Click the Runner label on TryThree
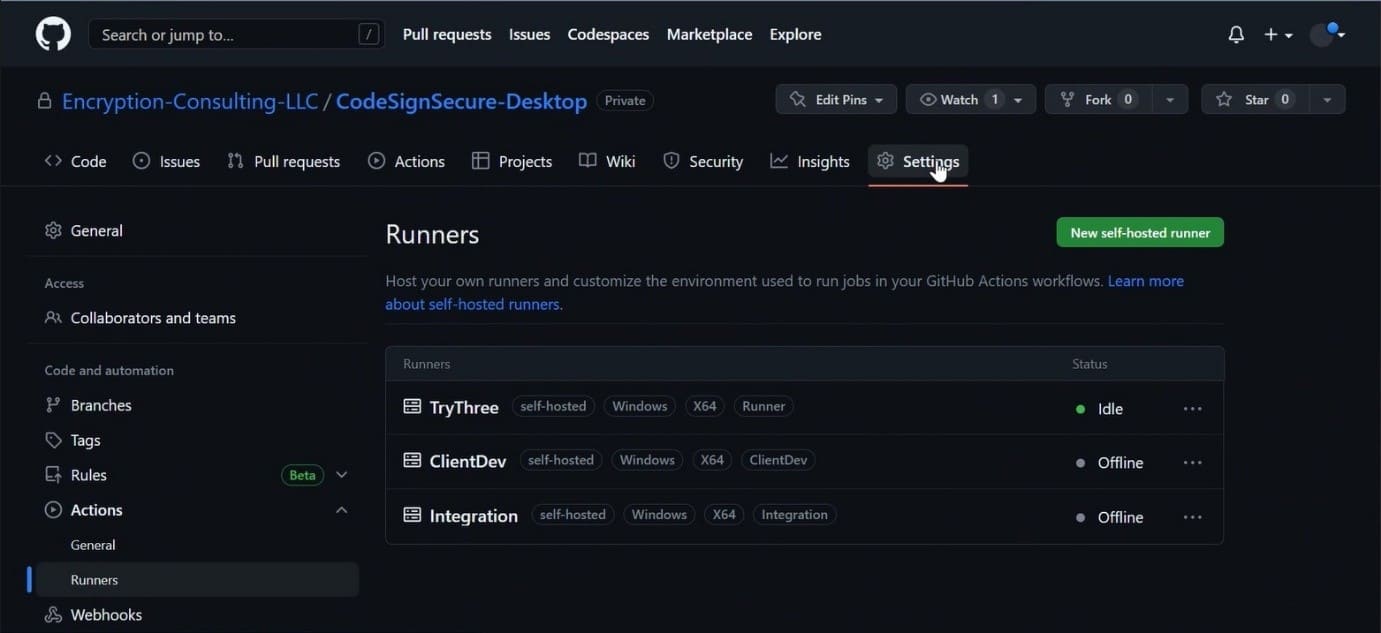Screen dimensions: 1381x633 (x=764, y=406)
